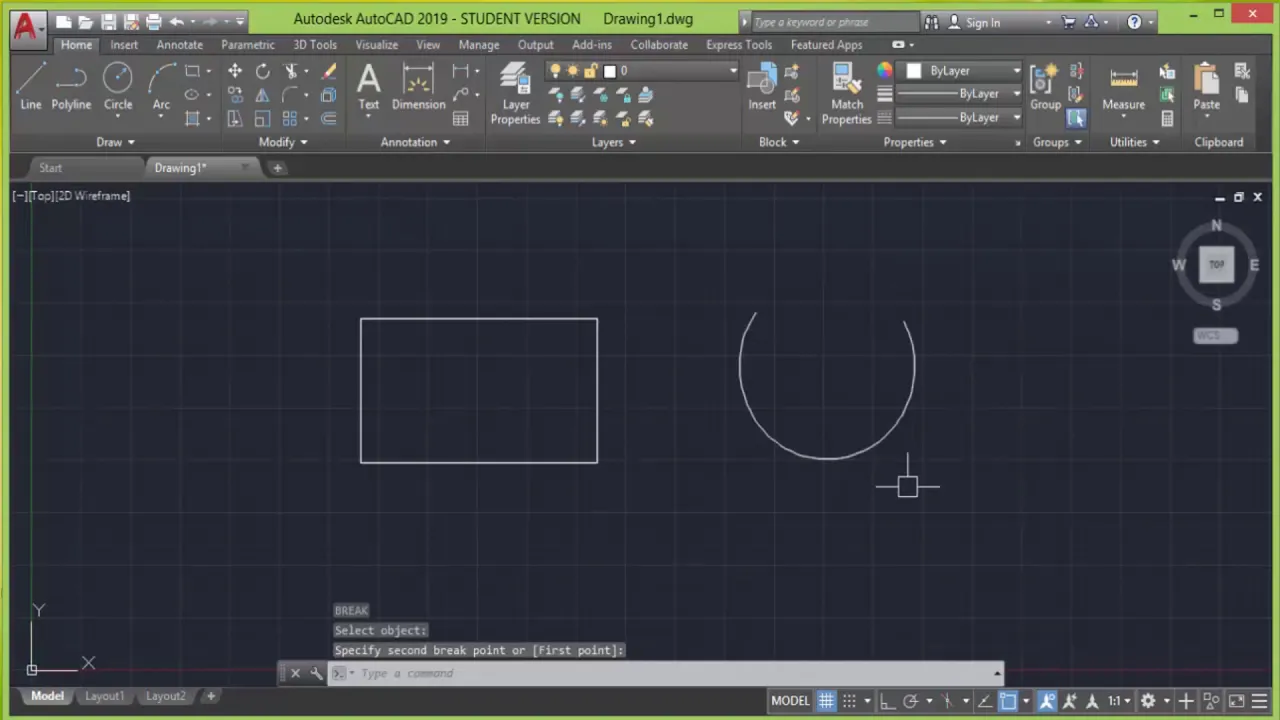
Task: Click the Featured Apps tab
Action: (826, 44)
